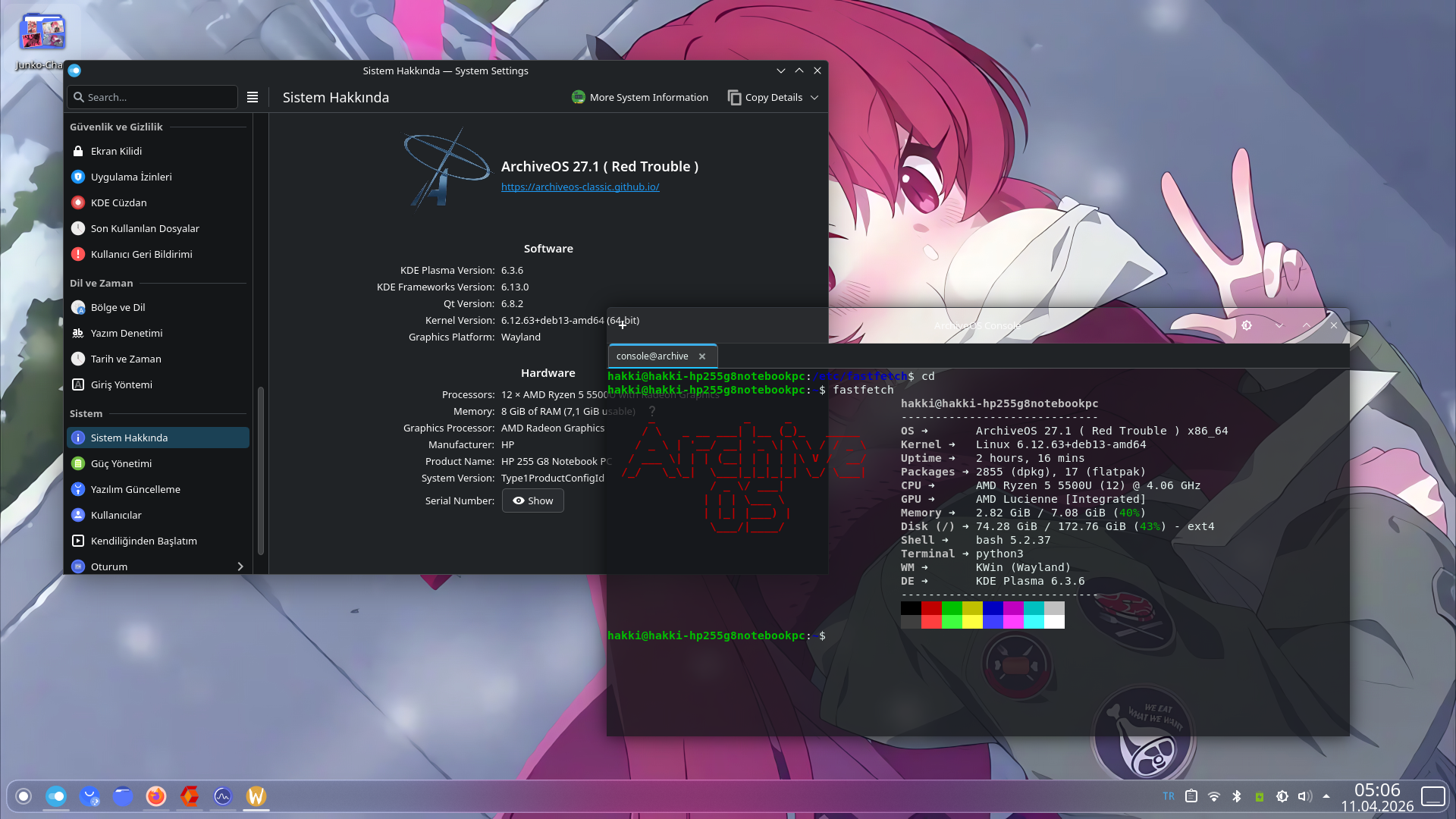
Task: Launch Firefox from the taskbar
Action: pos(156,796)
